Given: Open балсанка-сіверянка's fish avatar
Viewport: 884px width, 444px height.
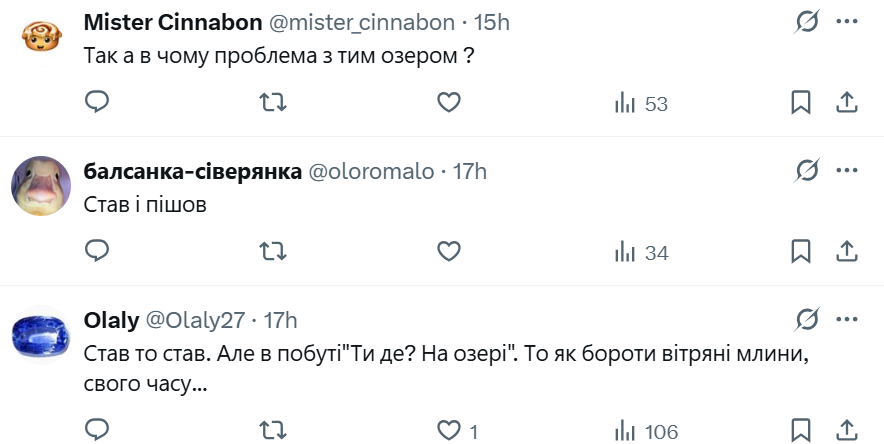Looking at the screenshot, I should pos(41,186).
